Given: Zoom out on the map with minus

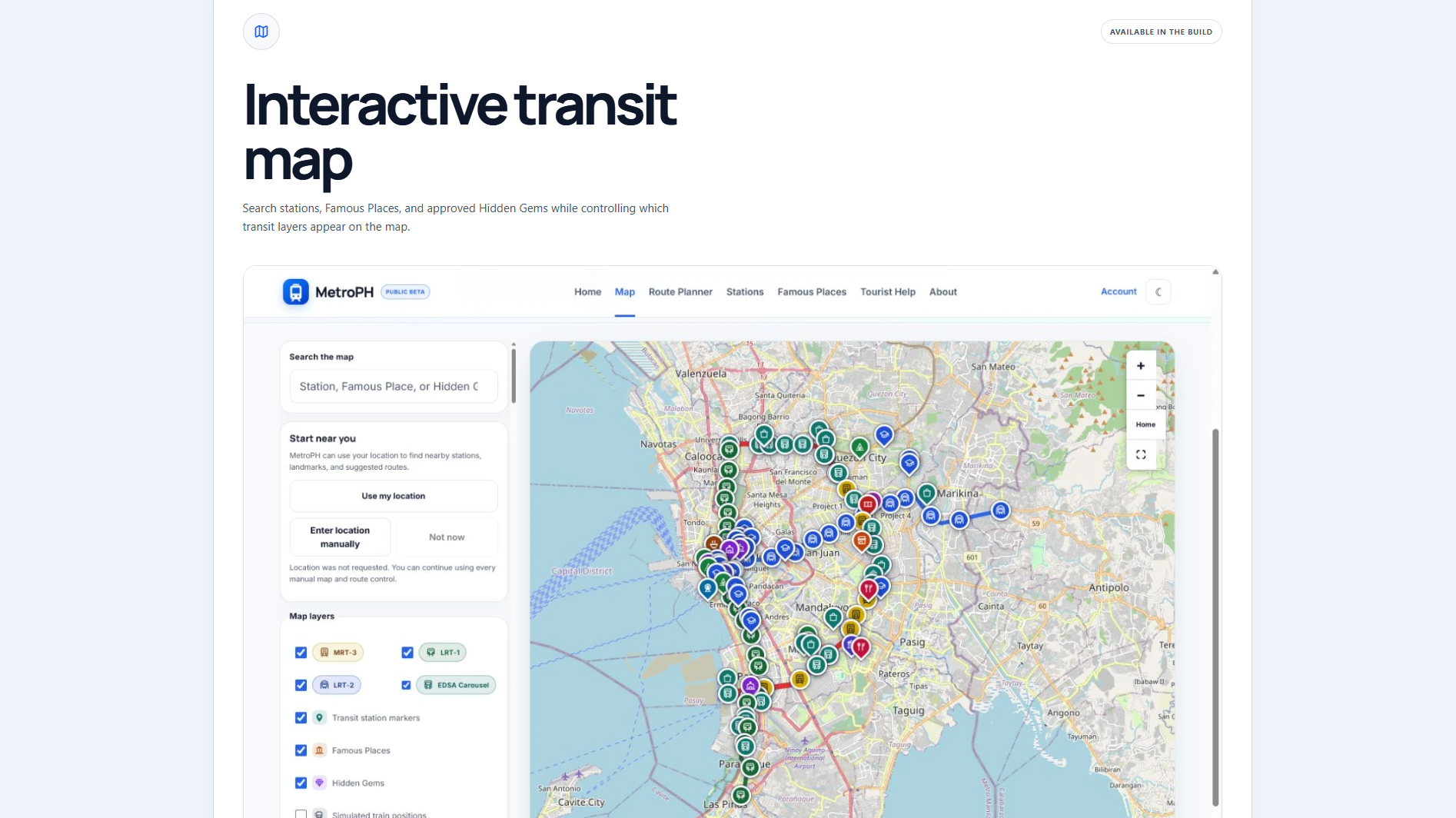Looking at the screenshot, I should click(1141, 395).
